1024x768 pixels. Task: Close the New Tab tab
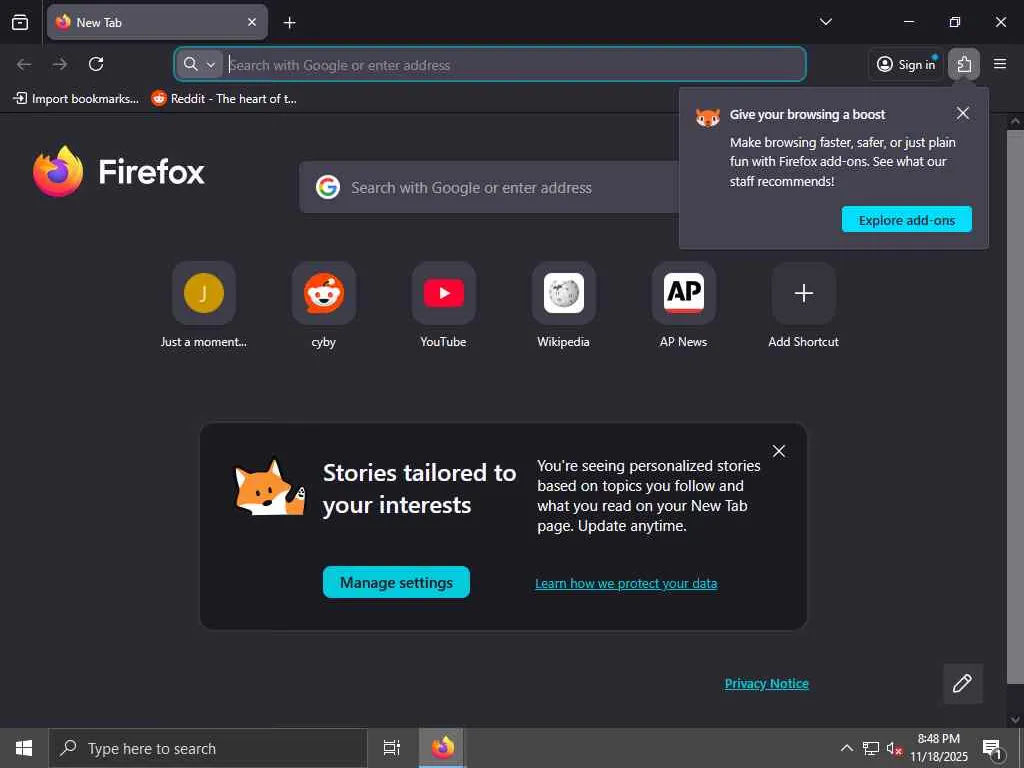(252, 22)
